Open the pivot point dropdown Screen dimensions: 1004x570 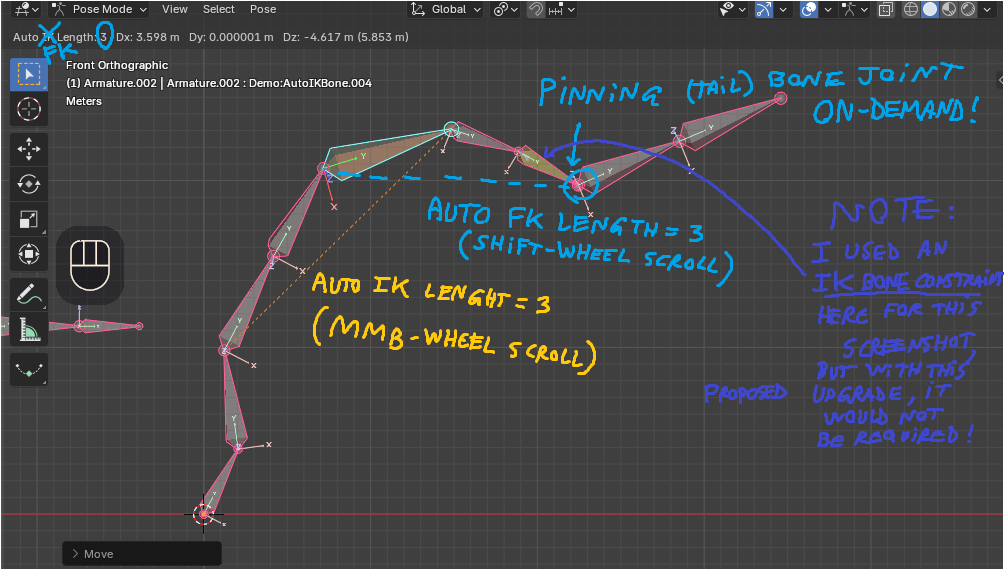pos(505,9)
